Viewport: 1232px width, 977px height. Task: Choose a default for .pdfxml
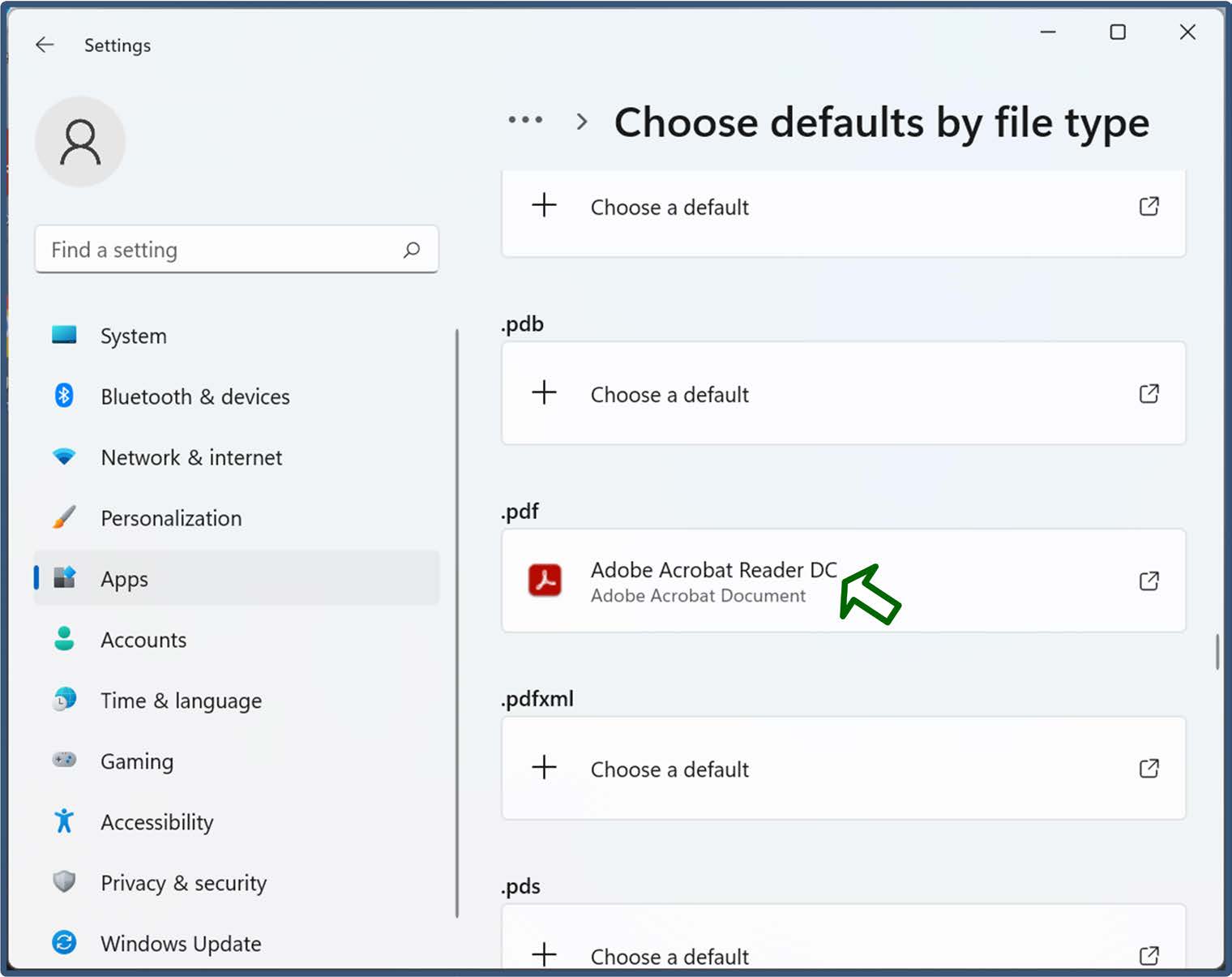844,768
